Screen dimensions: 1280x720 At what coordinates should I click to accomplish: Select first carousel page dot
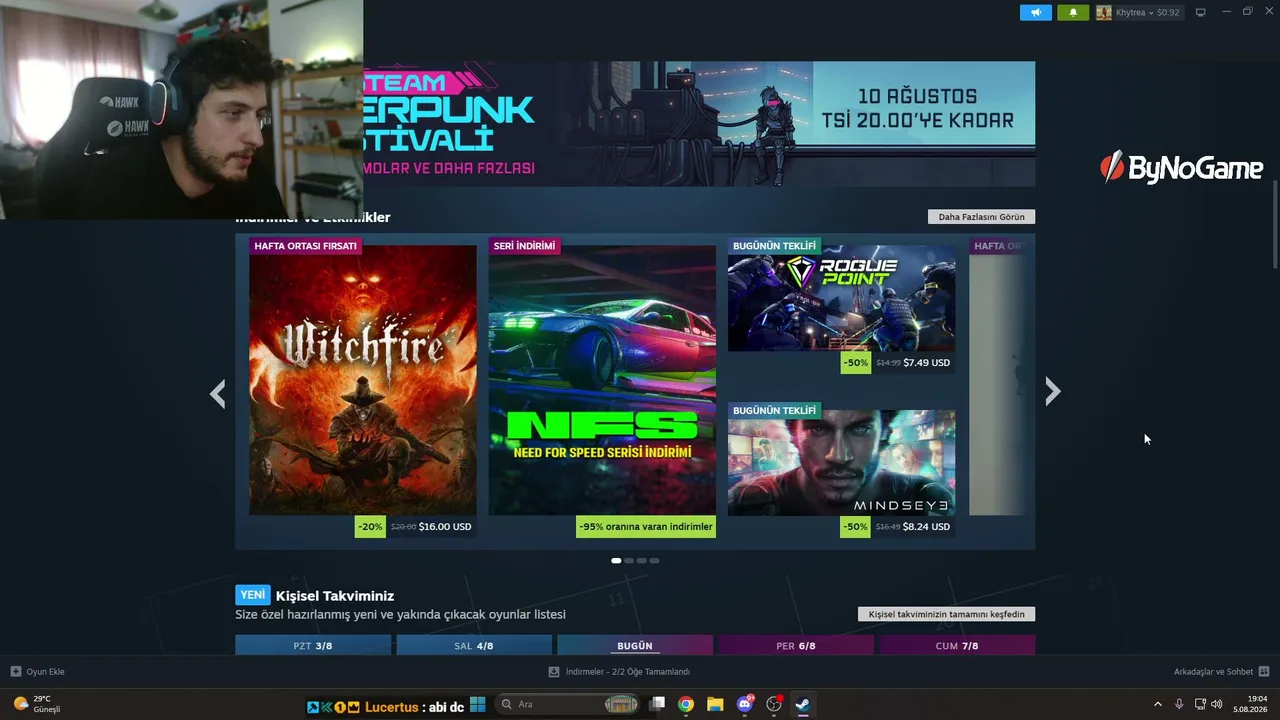616,561
